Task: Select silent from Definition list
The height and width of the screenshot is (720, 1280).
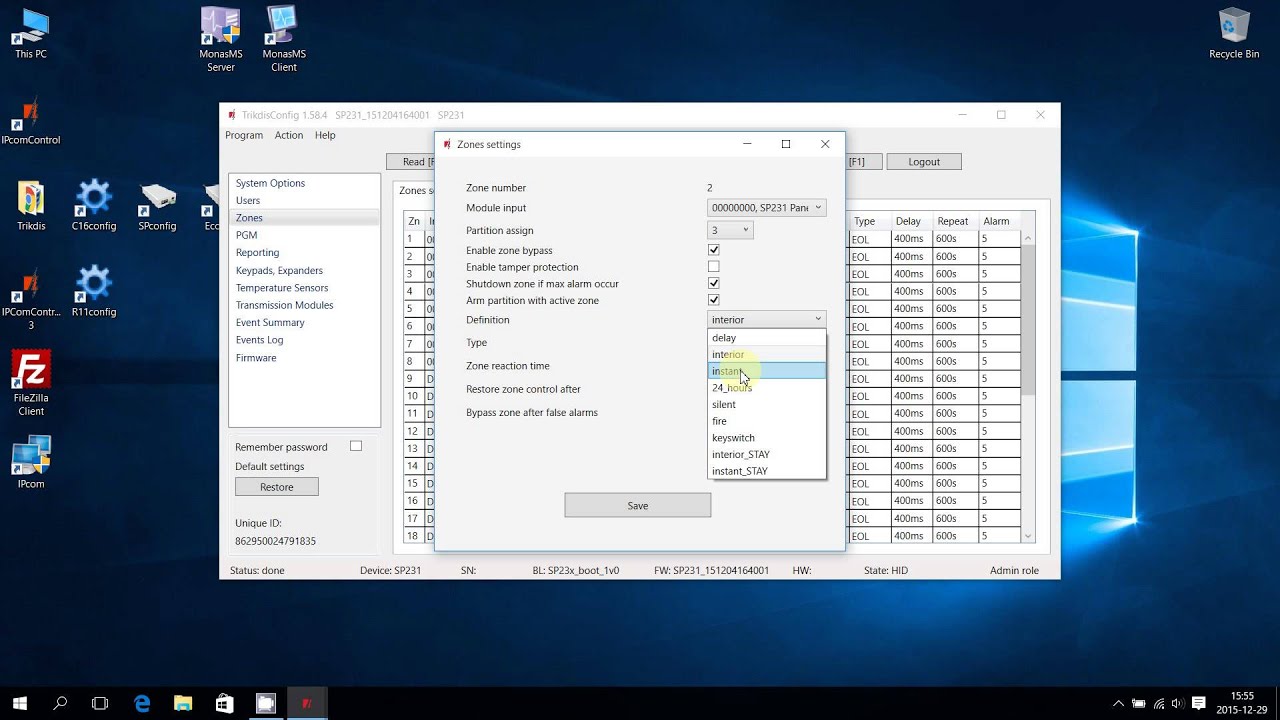Action: (767, 404)
